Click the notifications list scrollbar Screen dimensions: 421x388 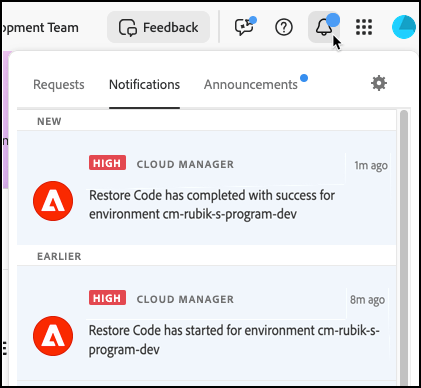coord(404,247)
